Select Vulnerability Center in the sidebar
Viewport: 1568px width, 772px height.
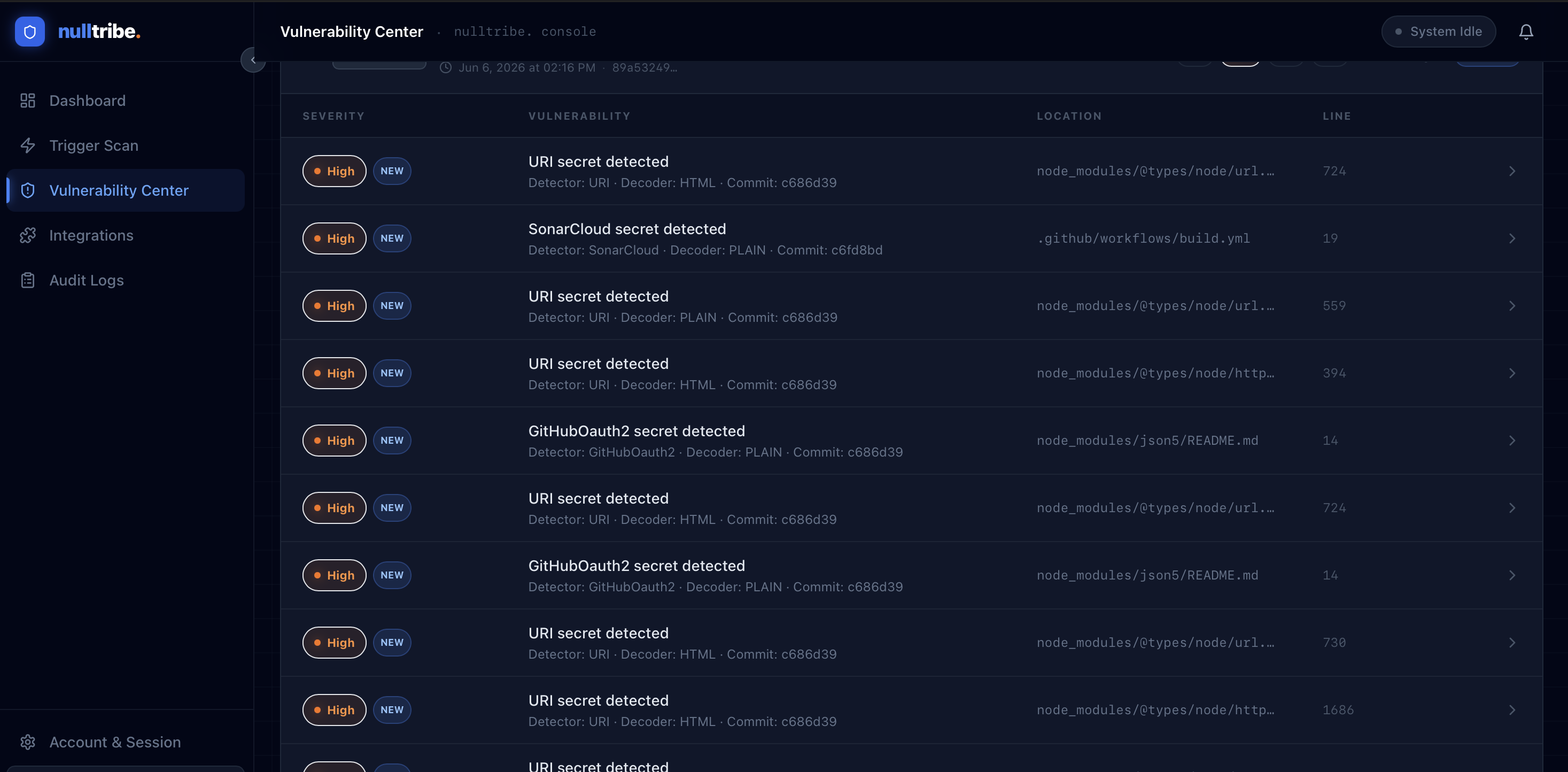[126, 190]
